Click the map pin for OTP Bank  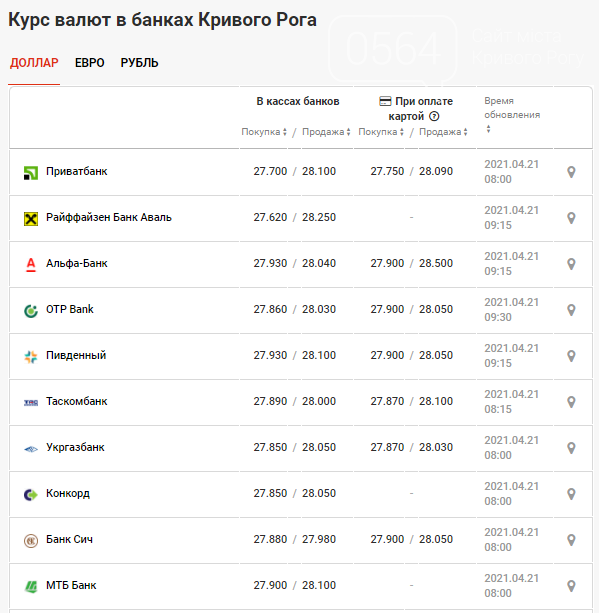coord(571,310)
